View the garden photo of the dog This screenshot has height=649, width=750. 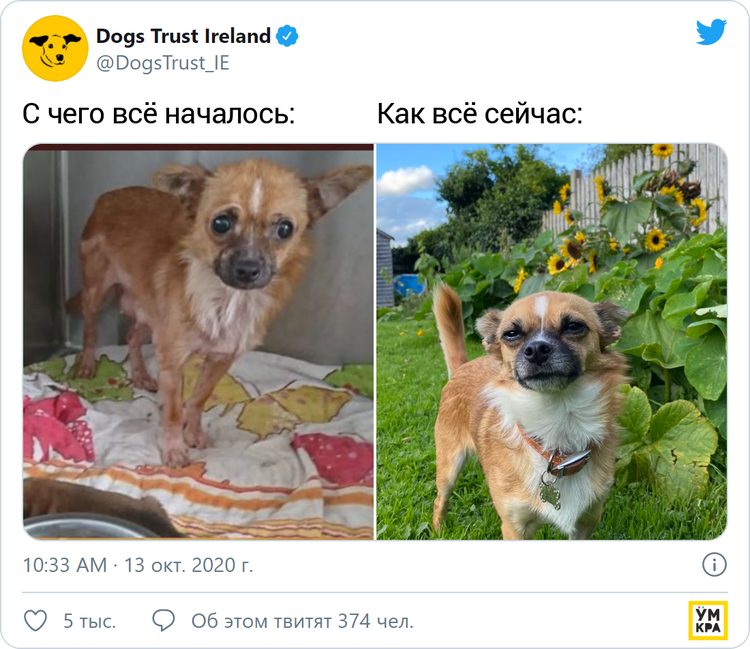552,341
